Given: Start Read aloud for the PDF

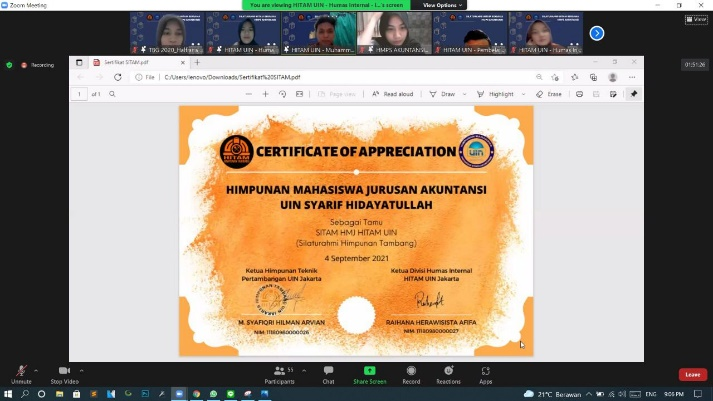Looking at the screenshot, I should 392,94.
